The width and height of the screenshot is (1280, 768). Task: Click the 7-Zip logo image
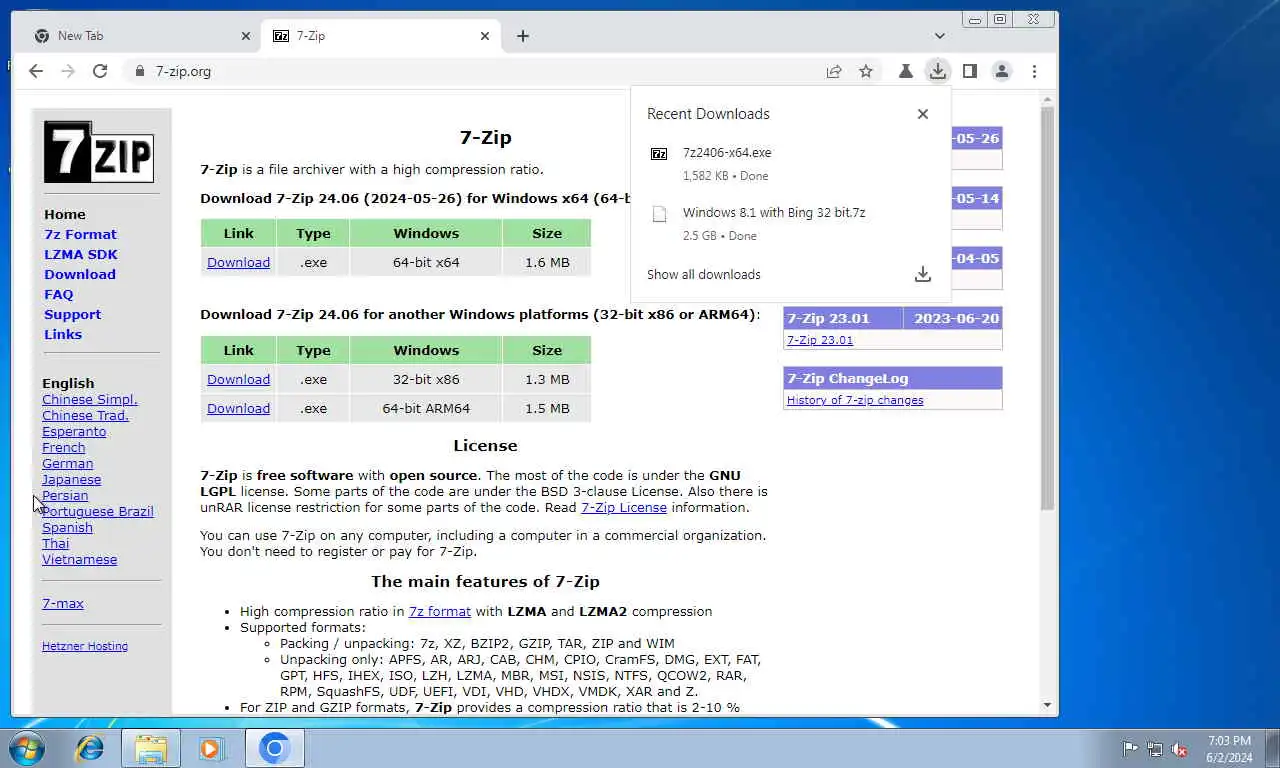tap(99, 152)
